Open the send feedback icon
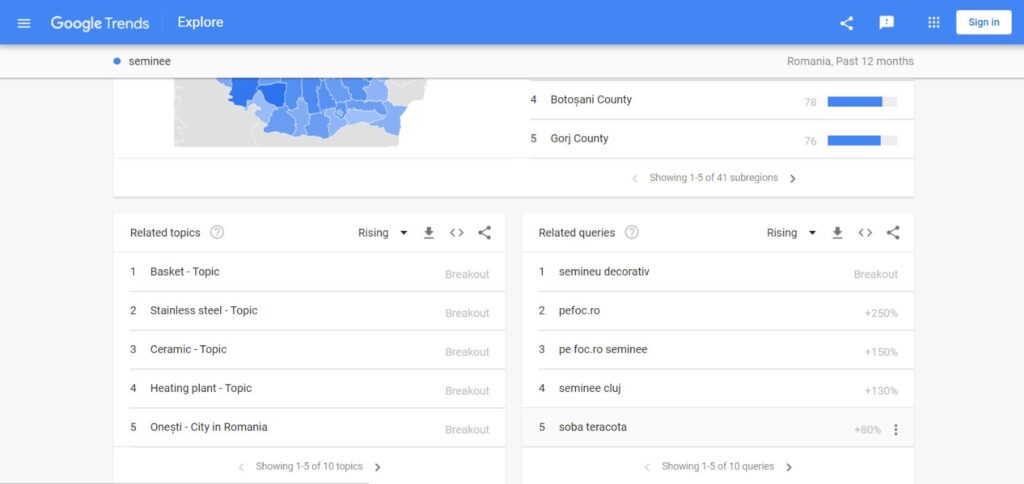Screen dimensions: 1024x484 point(886,23)
